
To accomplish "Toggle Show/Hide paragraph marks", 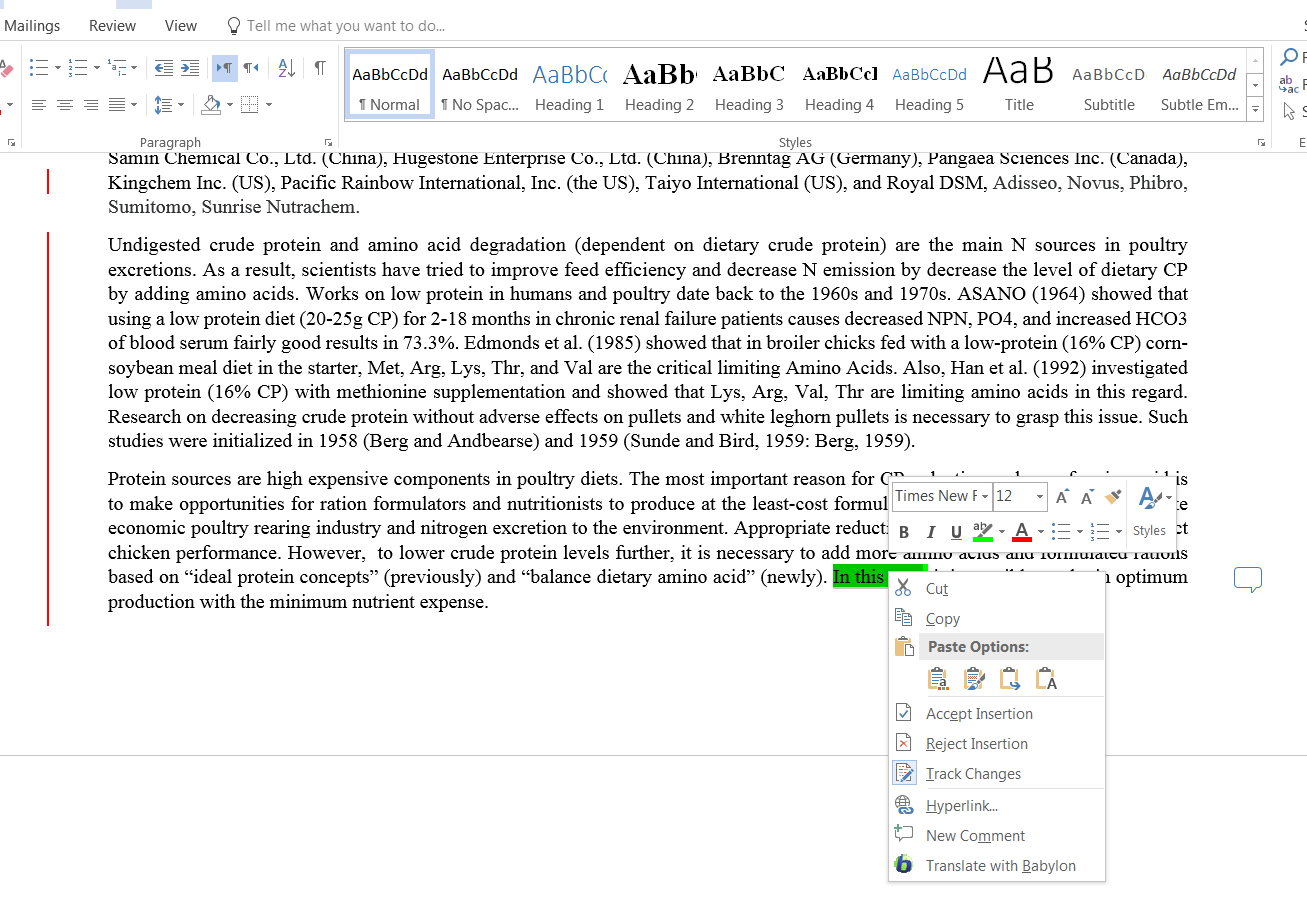I will coord(319,68).
